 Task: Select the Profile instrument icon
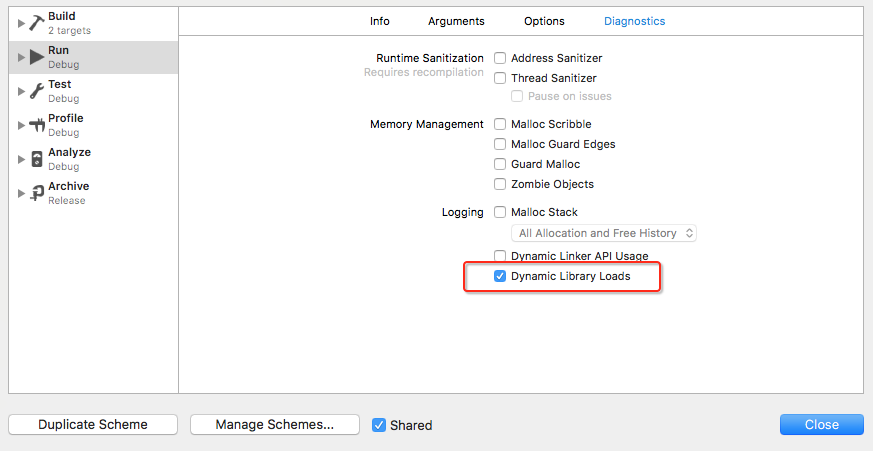(37, 125)
